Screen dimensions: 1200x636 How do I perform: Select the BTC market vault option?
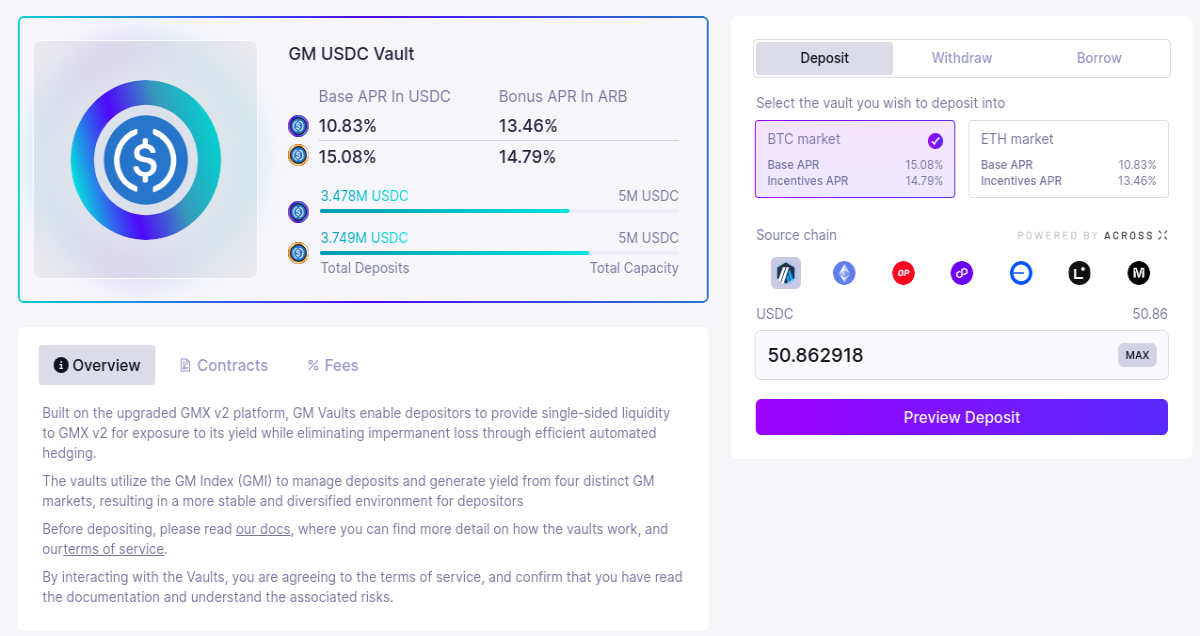point(855,159)
